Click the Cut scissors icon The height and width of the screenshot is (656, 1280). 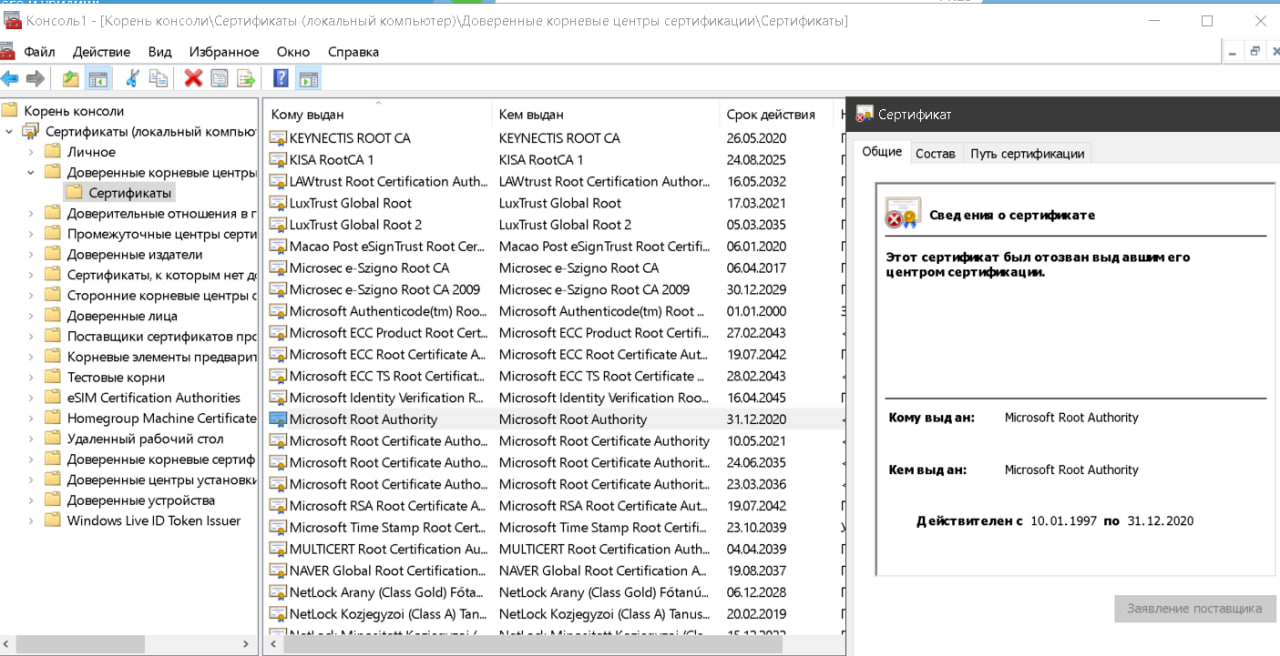pyautogui.click(x=131, y=79)
